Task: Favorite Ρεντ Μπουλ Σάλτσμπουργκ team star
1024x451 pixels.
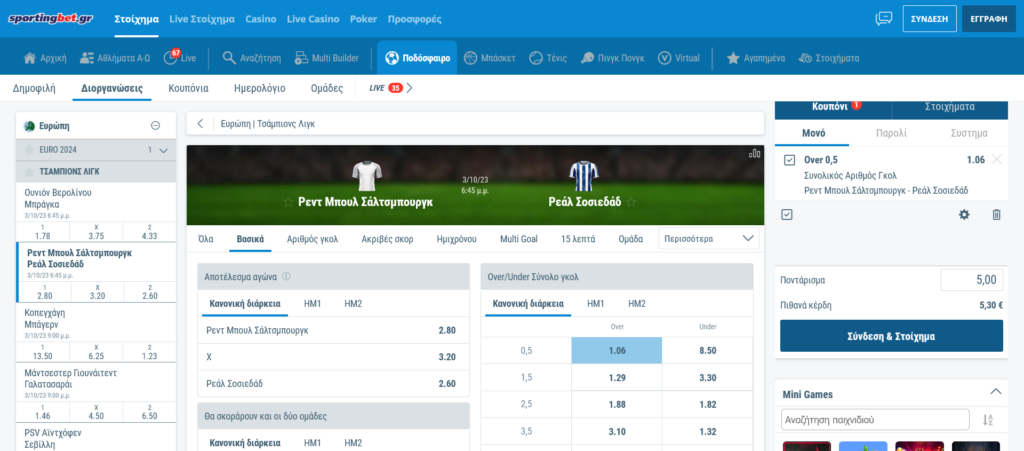Action: 288,202
